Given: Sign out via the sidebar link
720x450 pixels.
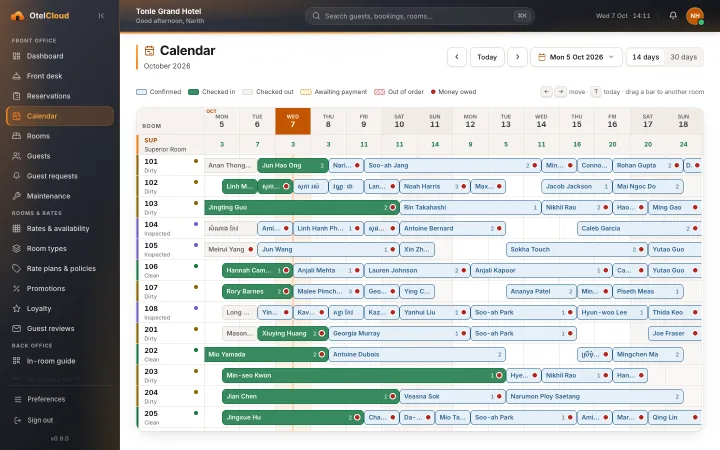Looking at the screenshot, I should 60,420.
